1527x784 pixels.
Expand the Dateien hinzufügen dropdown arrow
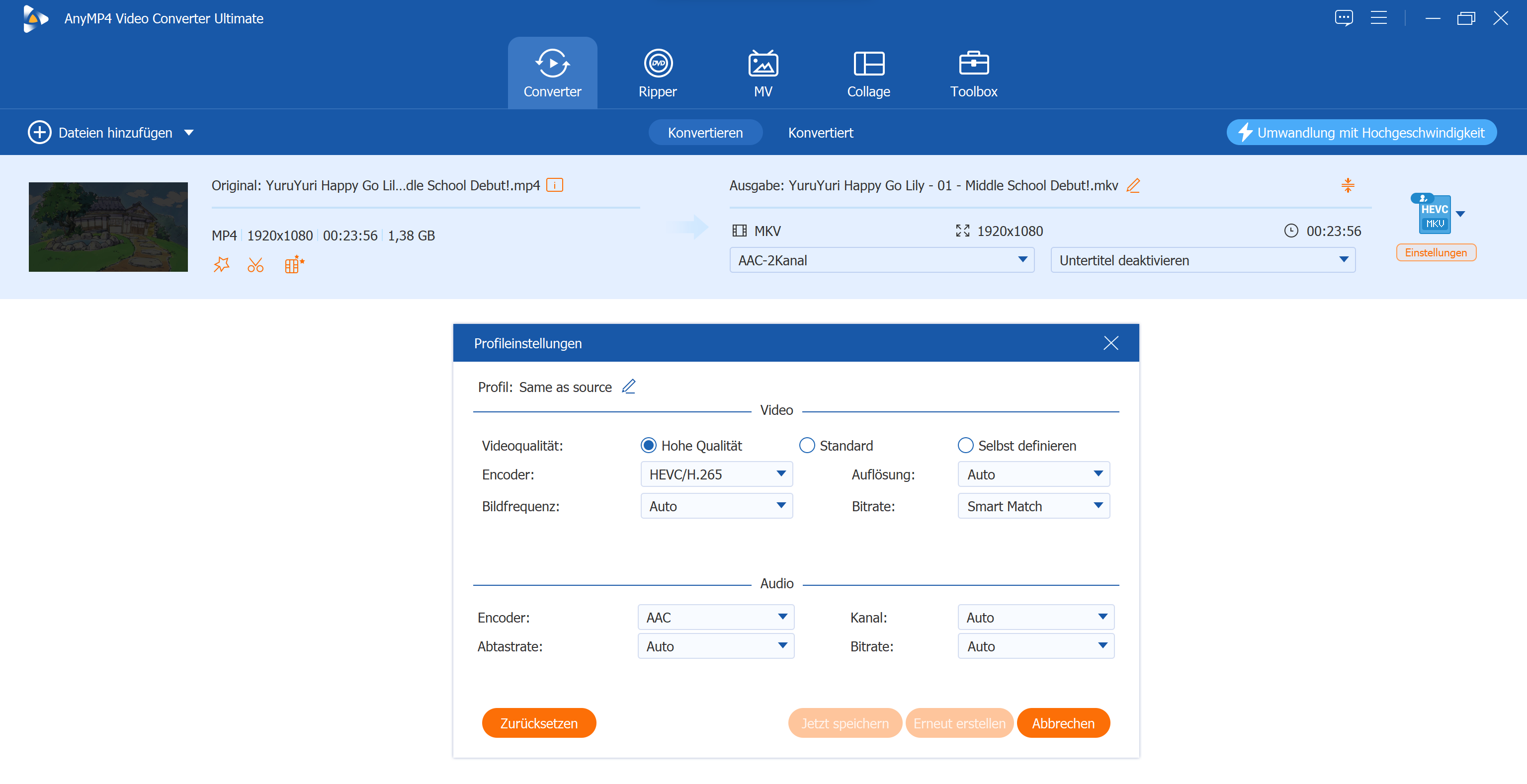[x=188, y=133]
